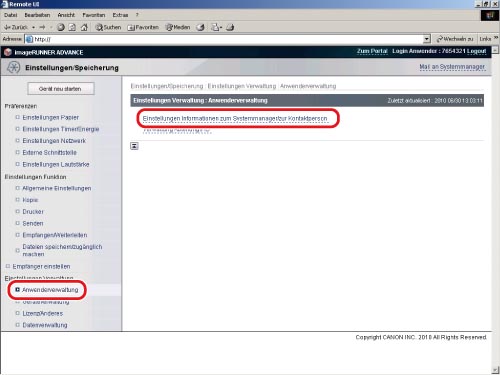Click the Mail an Systemmanager link
This screenshot has height=375, width=500.
pos(452,67)
